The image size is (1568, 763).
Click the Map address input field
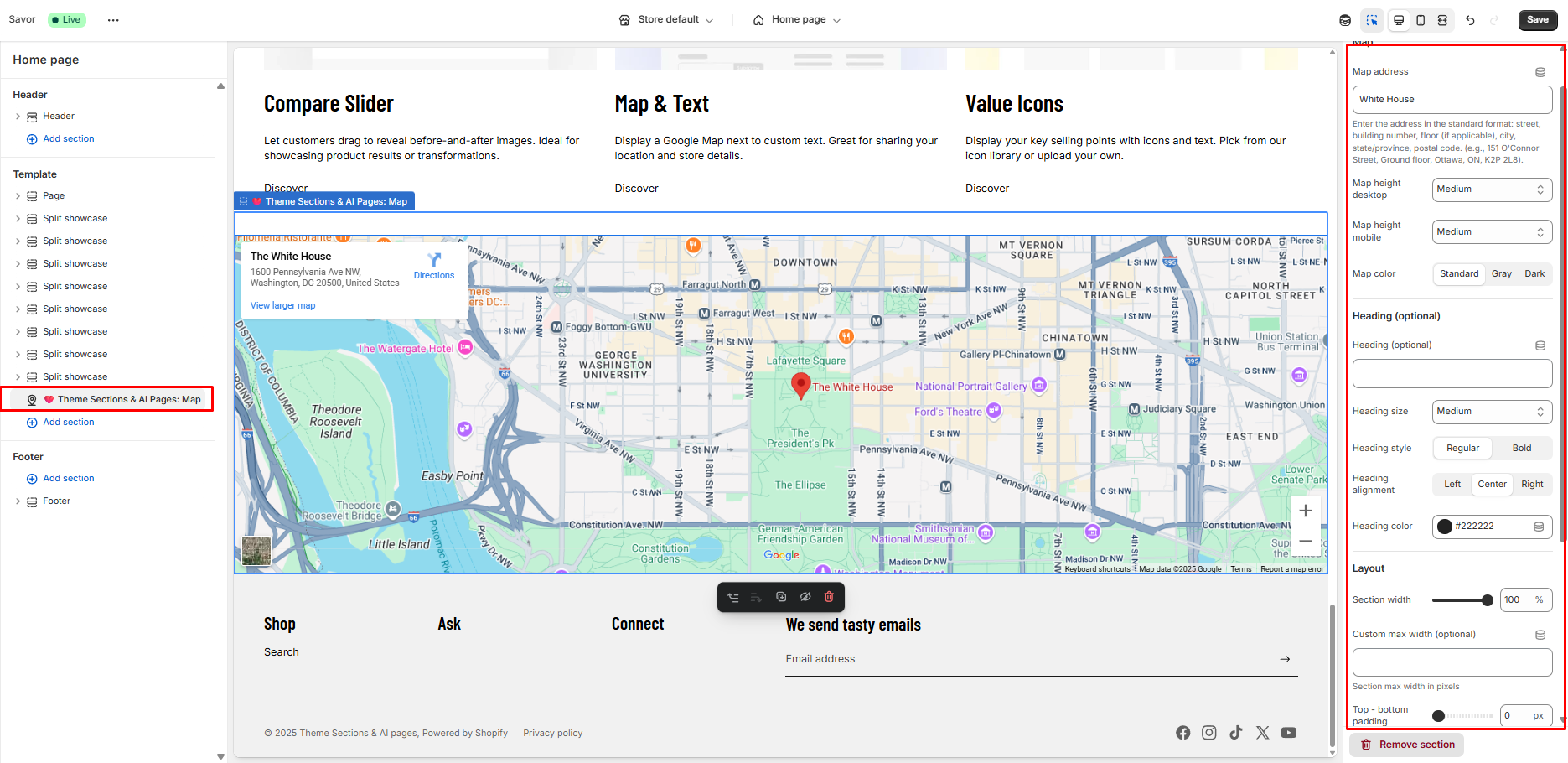pos(1452,100)
